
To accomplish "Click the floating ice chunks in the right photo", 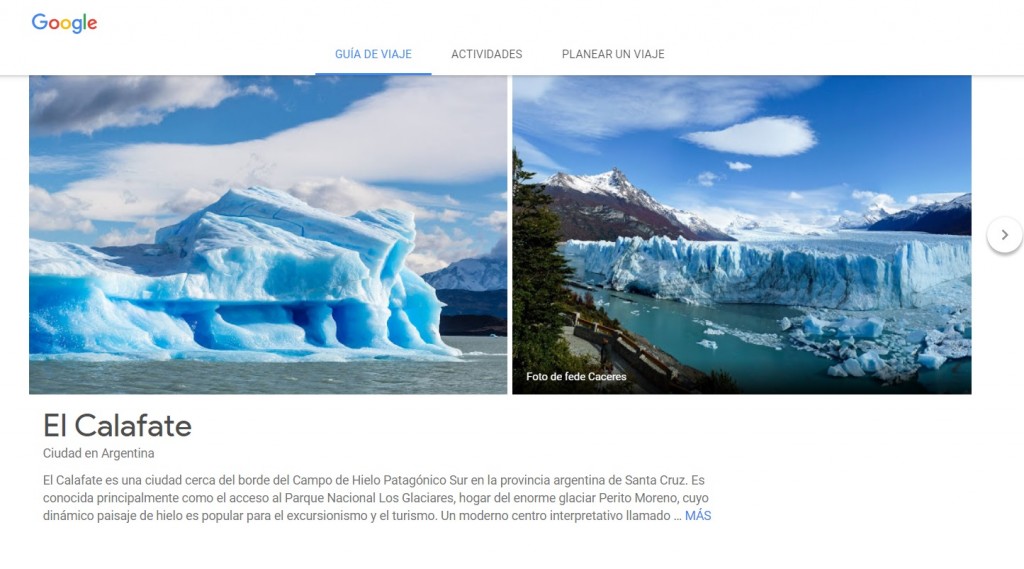I will pos(875,346).
